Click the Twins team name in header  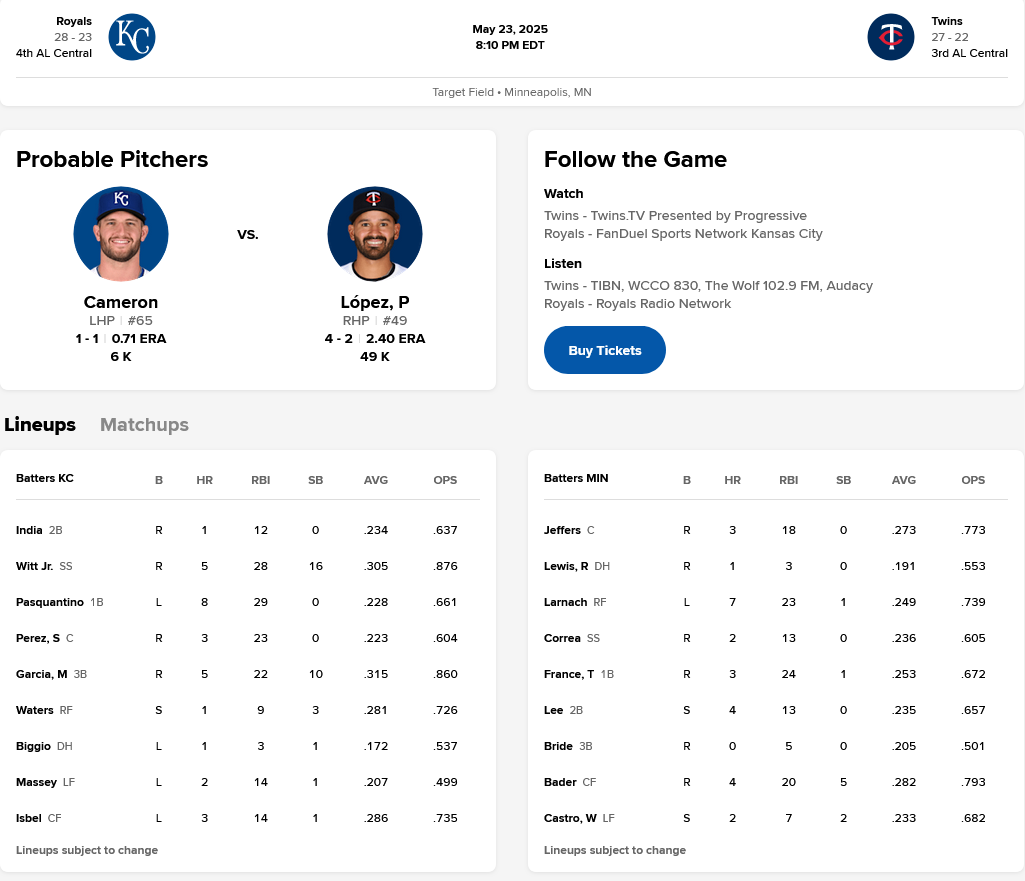[x=947, y=21]
